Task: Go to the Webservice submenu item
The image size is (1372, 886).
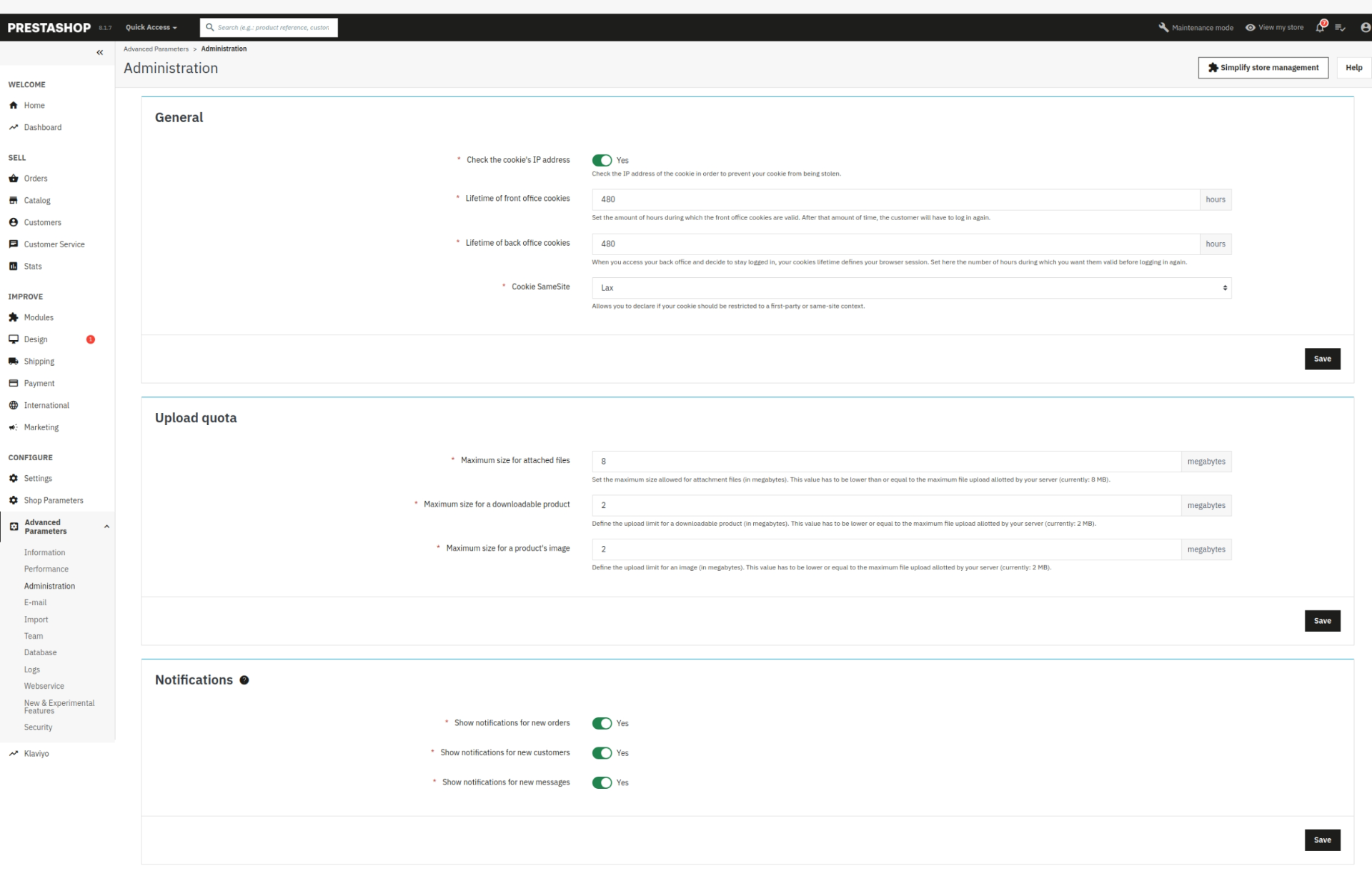Action: point(44,686)
